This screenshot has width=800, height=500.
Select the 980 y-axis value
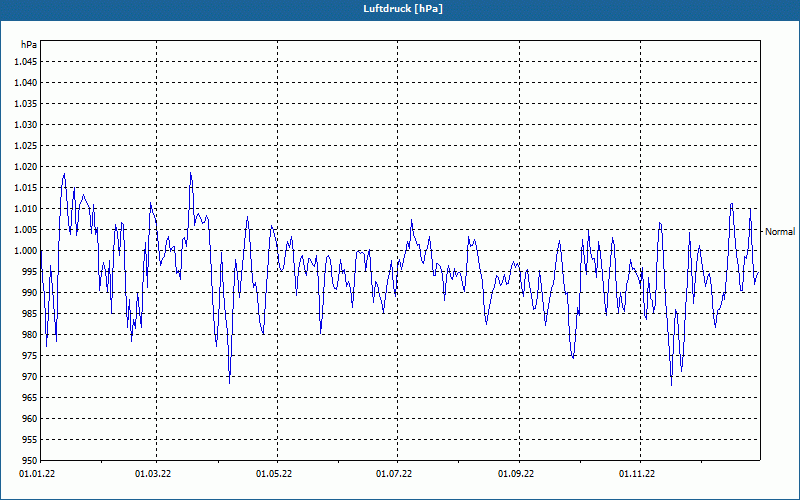point(30,335)
